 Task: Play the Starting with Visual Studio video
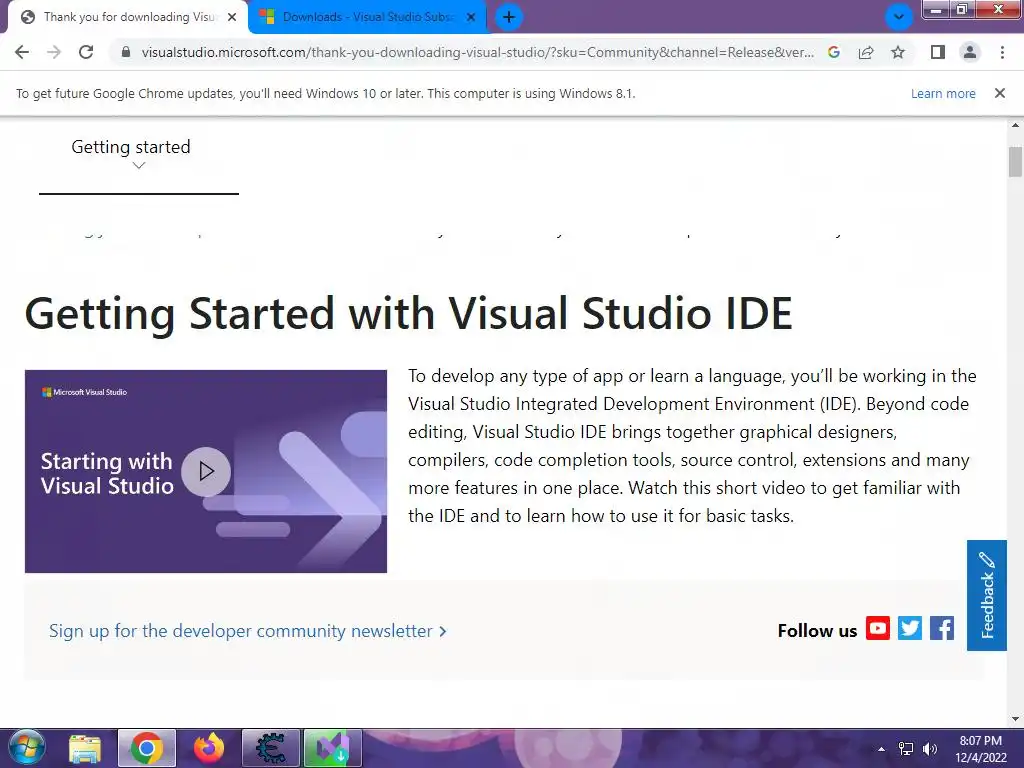click(206, 472)
